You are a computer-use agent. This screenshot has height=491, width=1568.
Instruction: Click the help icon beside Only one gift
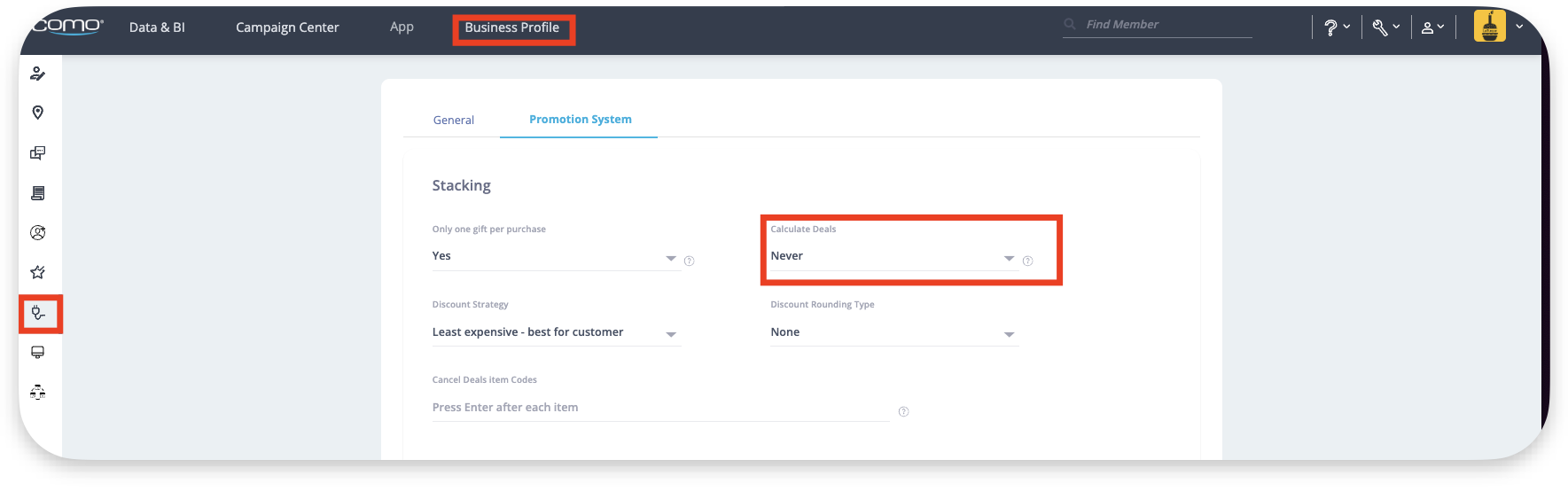tap(689, 261)
